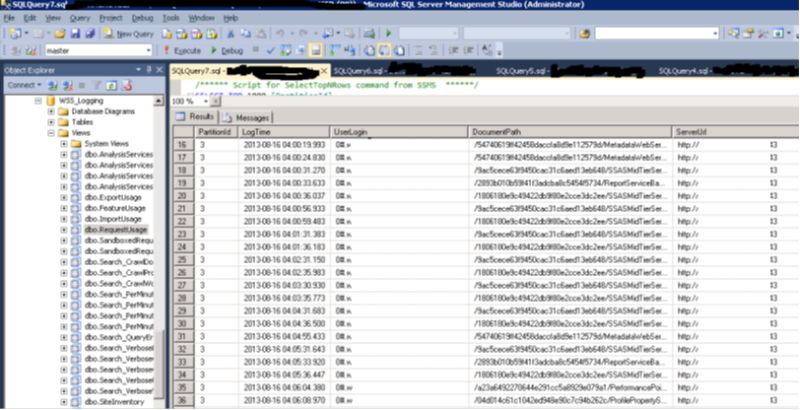Expand the Database Diagrams folder
The image size is (800, 410).
(x=51, y=111)
